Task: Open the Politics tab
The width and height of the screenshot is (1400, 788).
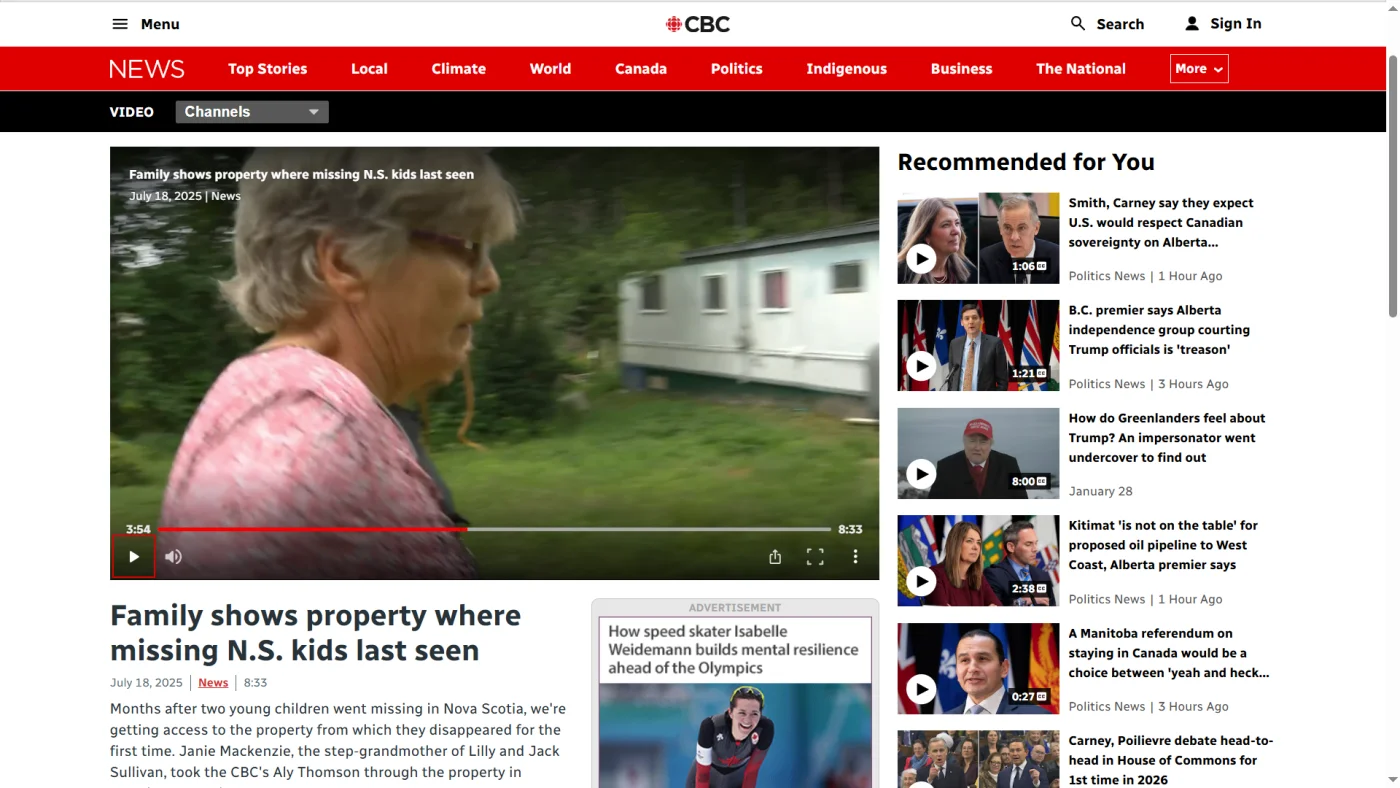Action: 737,69
